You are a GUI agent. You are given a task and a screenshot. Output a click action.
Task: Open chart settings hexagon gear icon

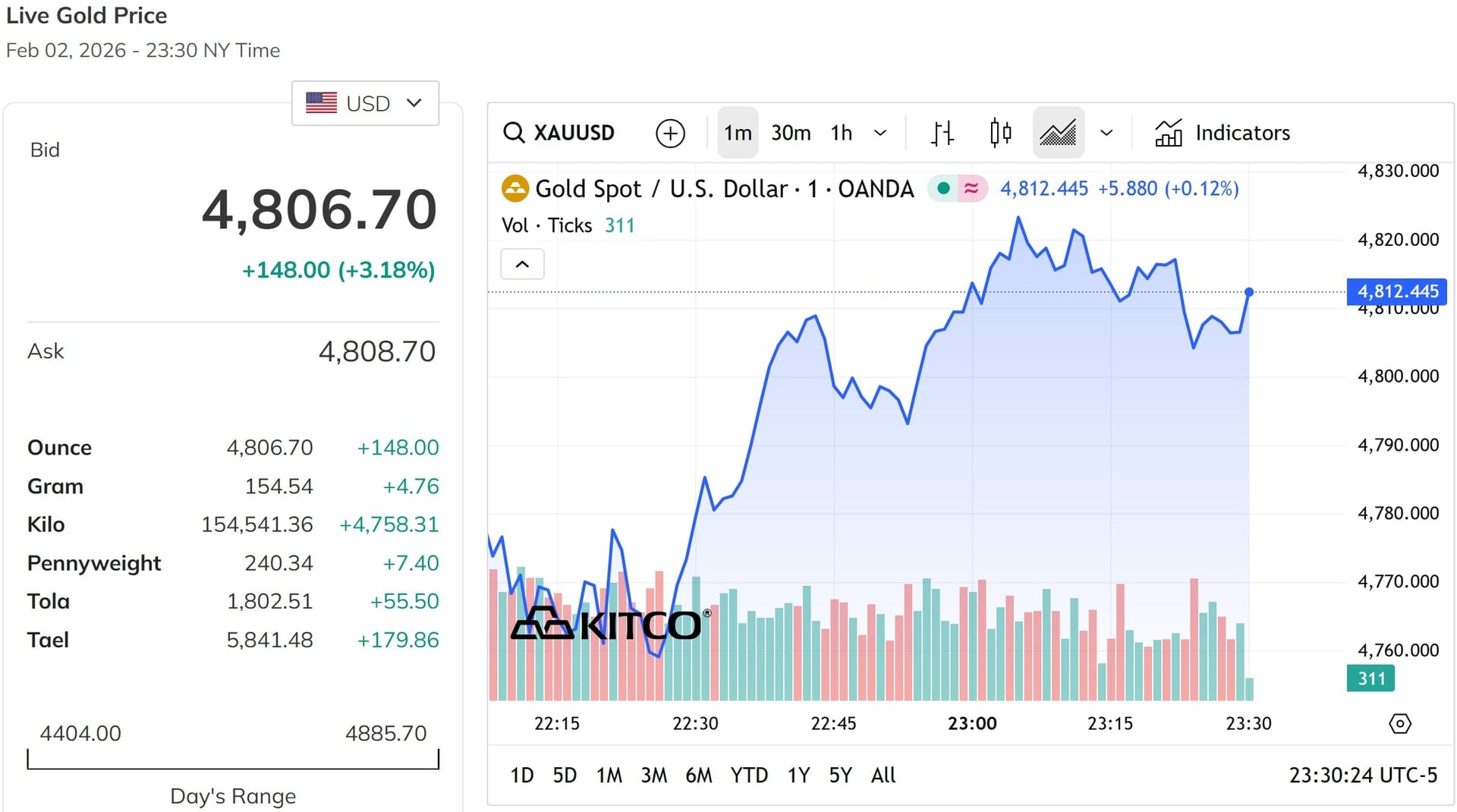(x=1399, y=723)
